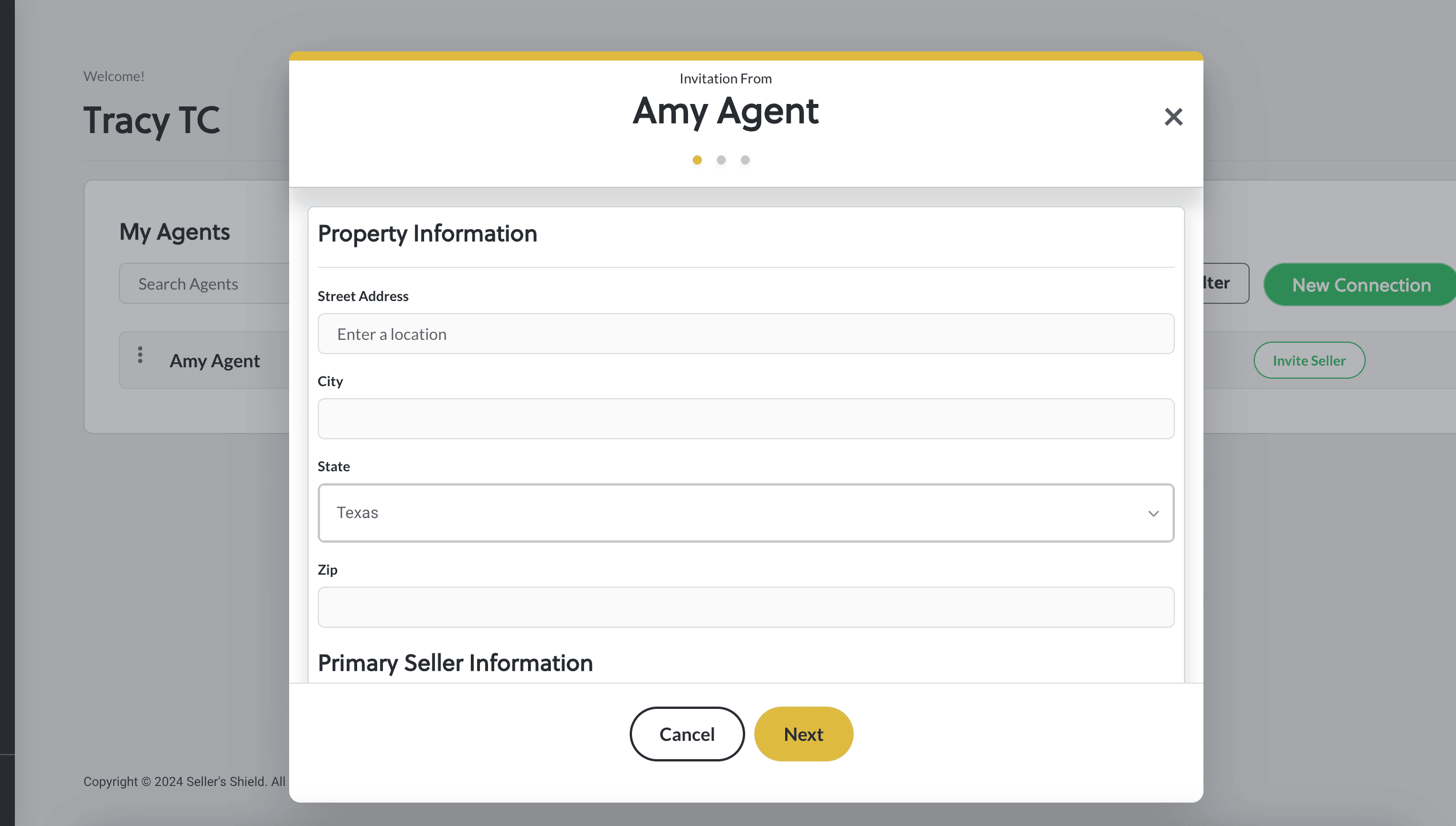Click the Invitation From label
Viewport: 1456px width, 826px height.
click(x=725, y=79)
